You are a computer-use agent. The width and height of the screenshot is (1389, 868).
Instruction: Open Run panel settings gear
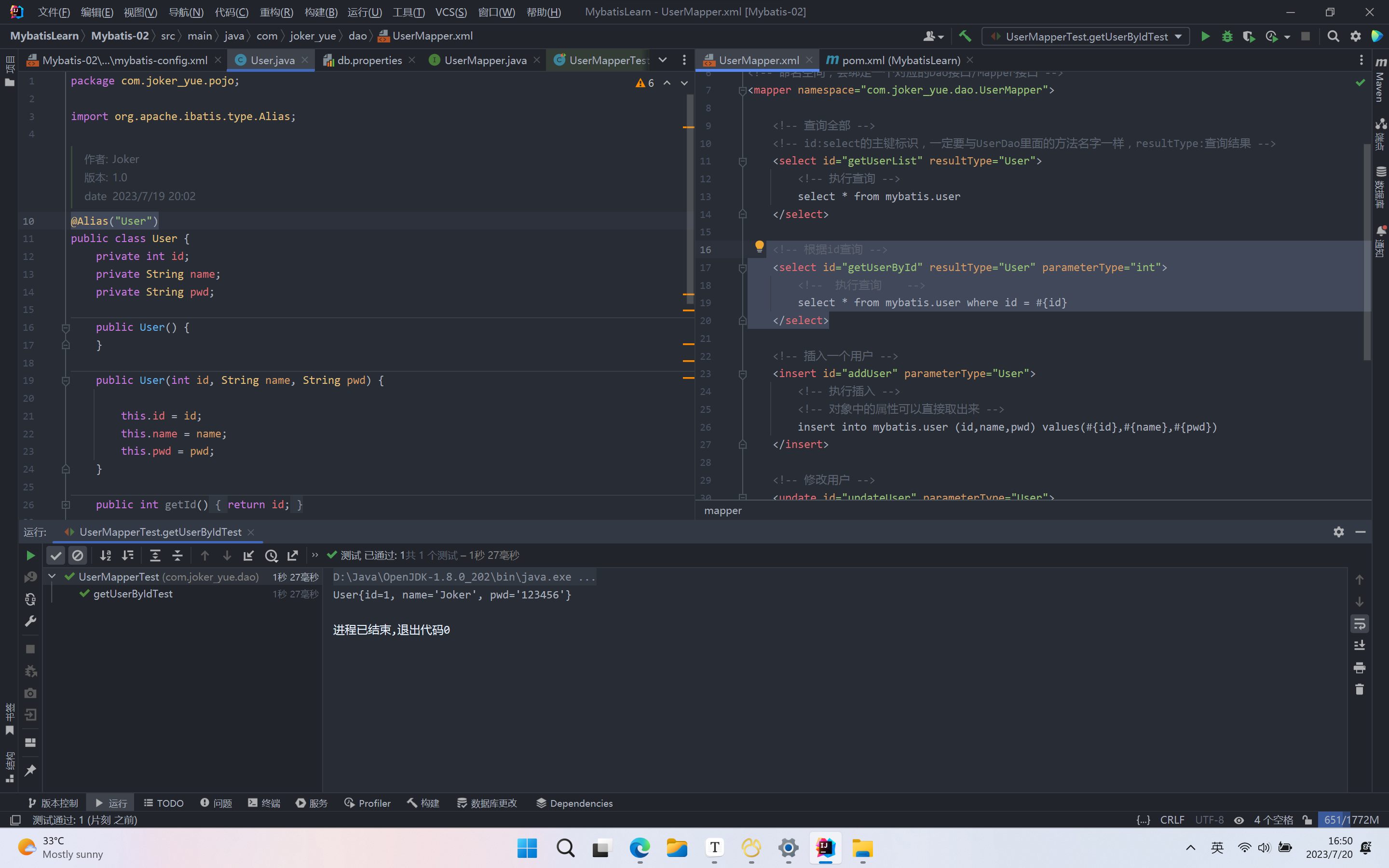pyautogui.click(x=1338, y=531)
